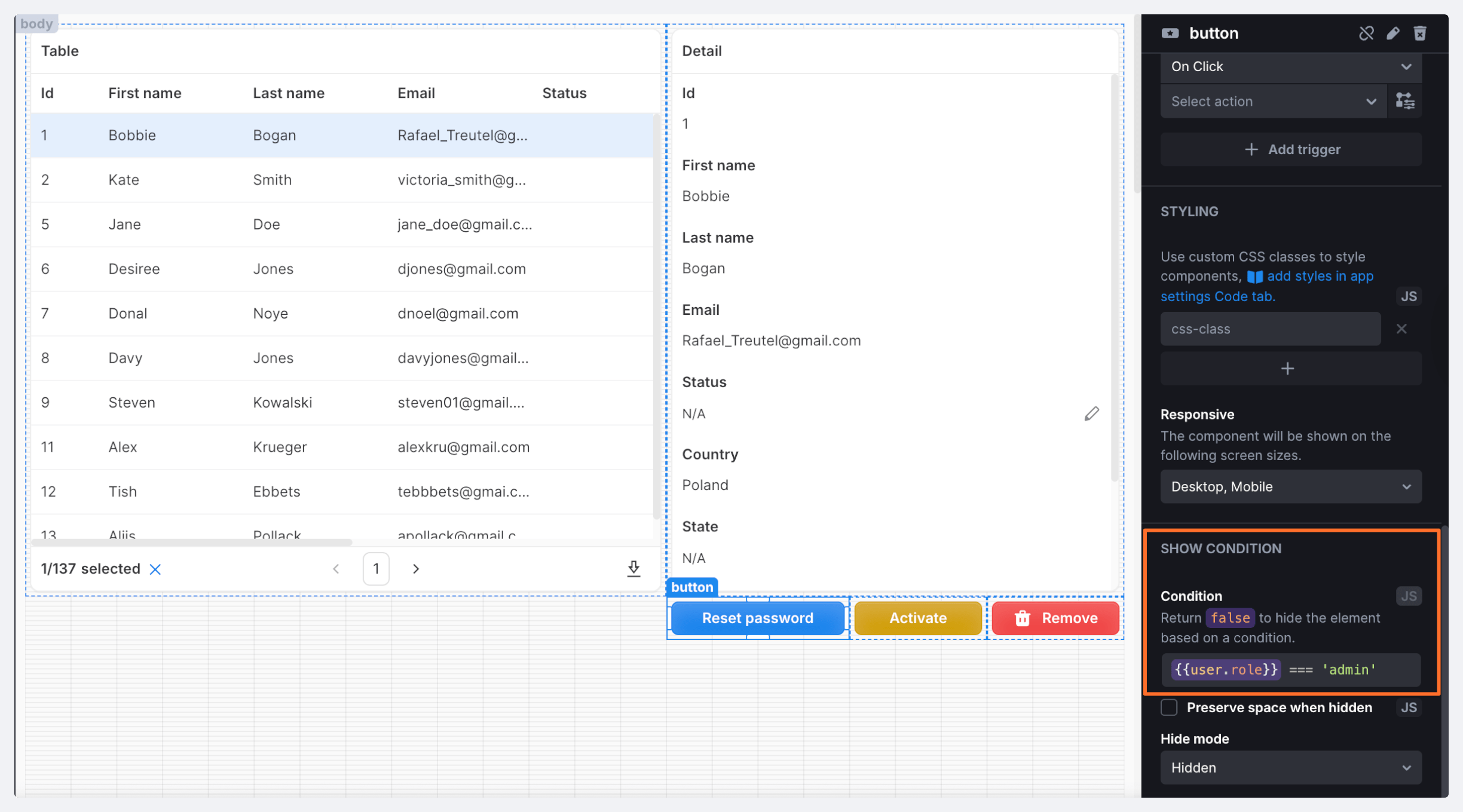Open the Desktop, Mobile responsive dropdown
The height and width of the screenshot is (812, 1463).
1290,486
